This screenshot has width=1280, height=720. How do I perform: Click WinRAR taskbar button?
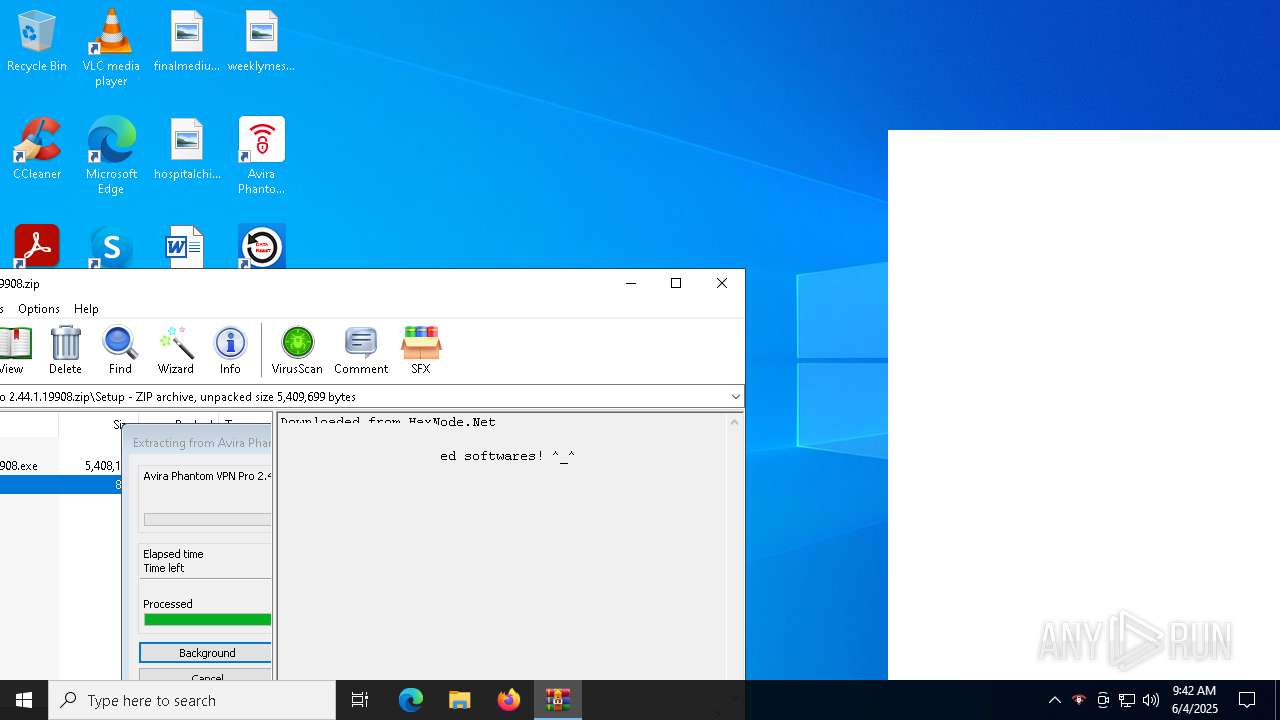pyautogui.click(x=558, y=700)
